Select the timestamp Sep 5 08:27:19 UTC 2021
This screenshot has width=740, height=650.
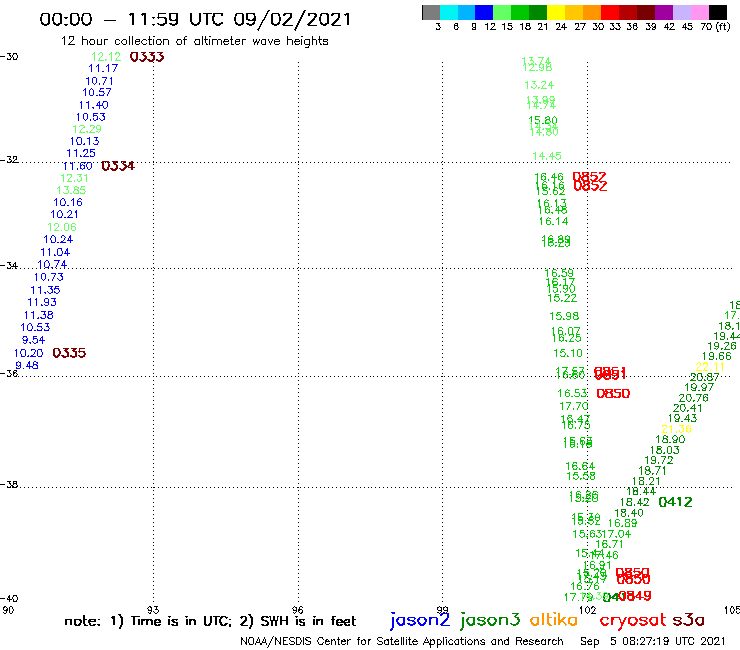click(653, 642)
